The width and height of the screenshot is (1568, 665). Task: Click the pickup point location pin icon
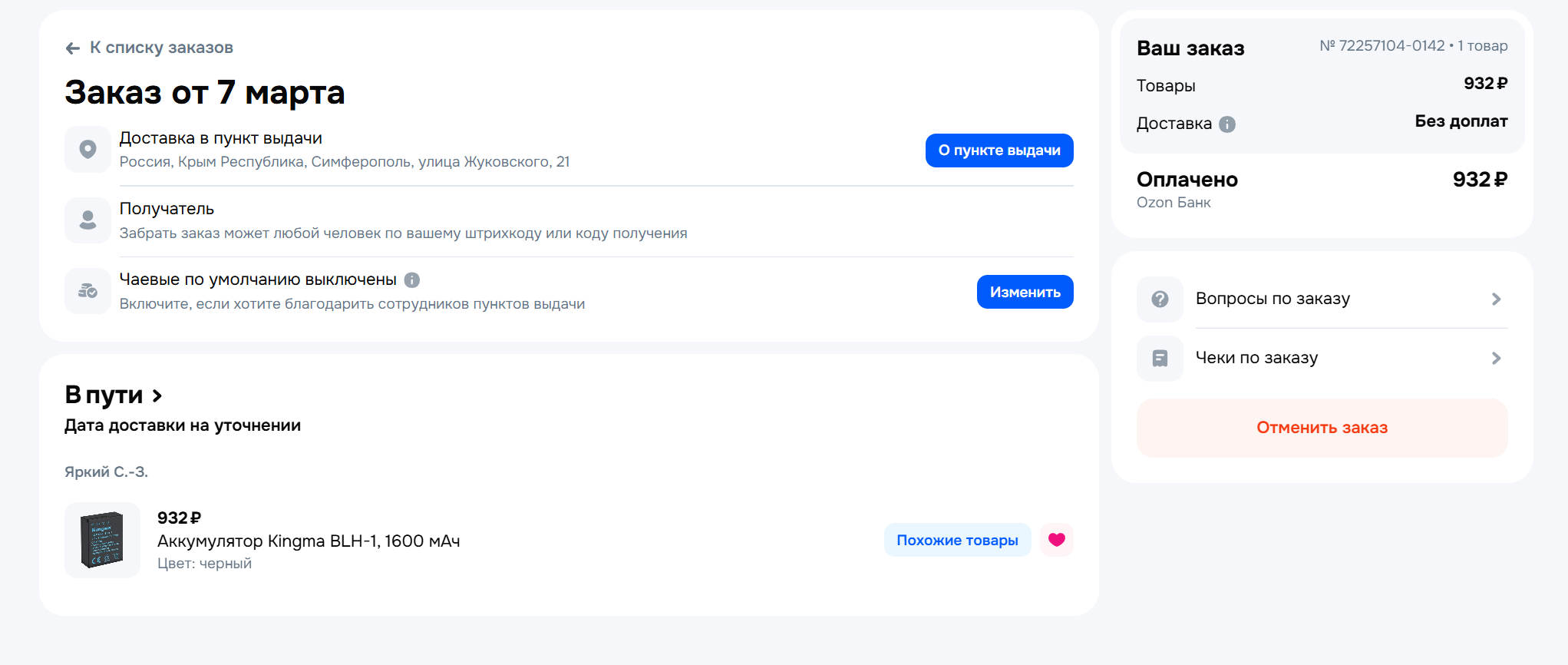[87, 149]
